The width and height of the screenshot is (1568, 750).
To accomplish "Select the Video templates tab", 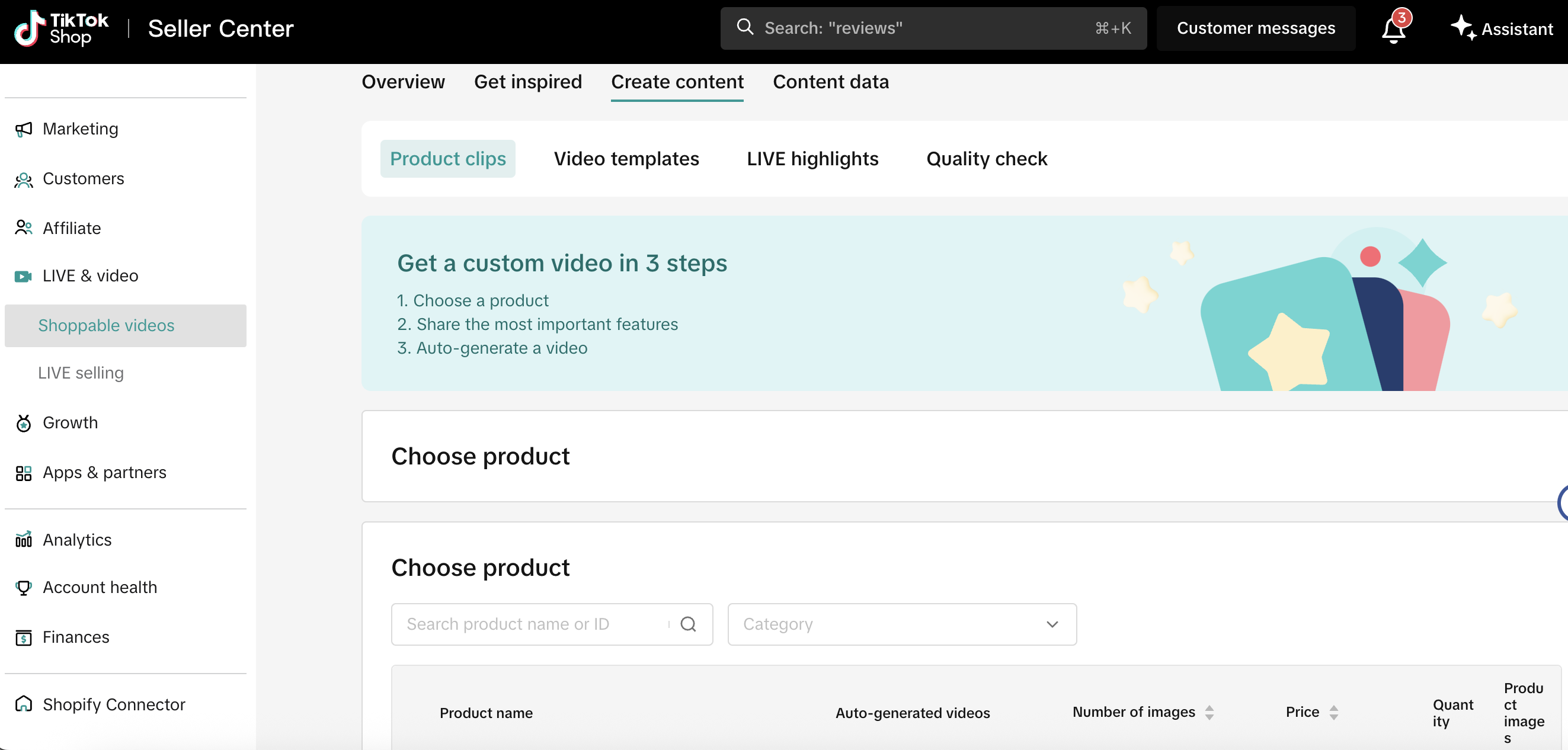I will tap(626, 159).
